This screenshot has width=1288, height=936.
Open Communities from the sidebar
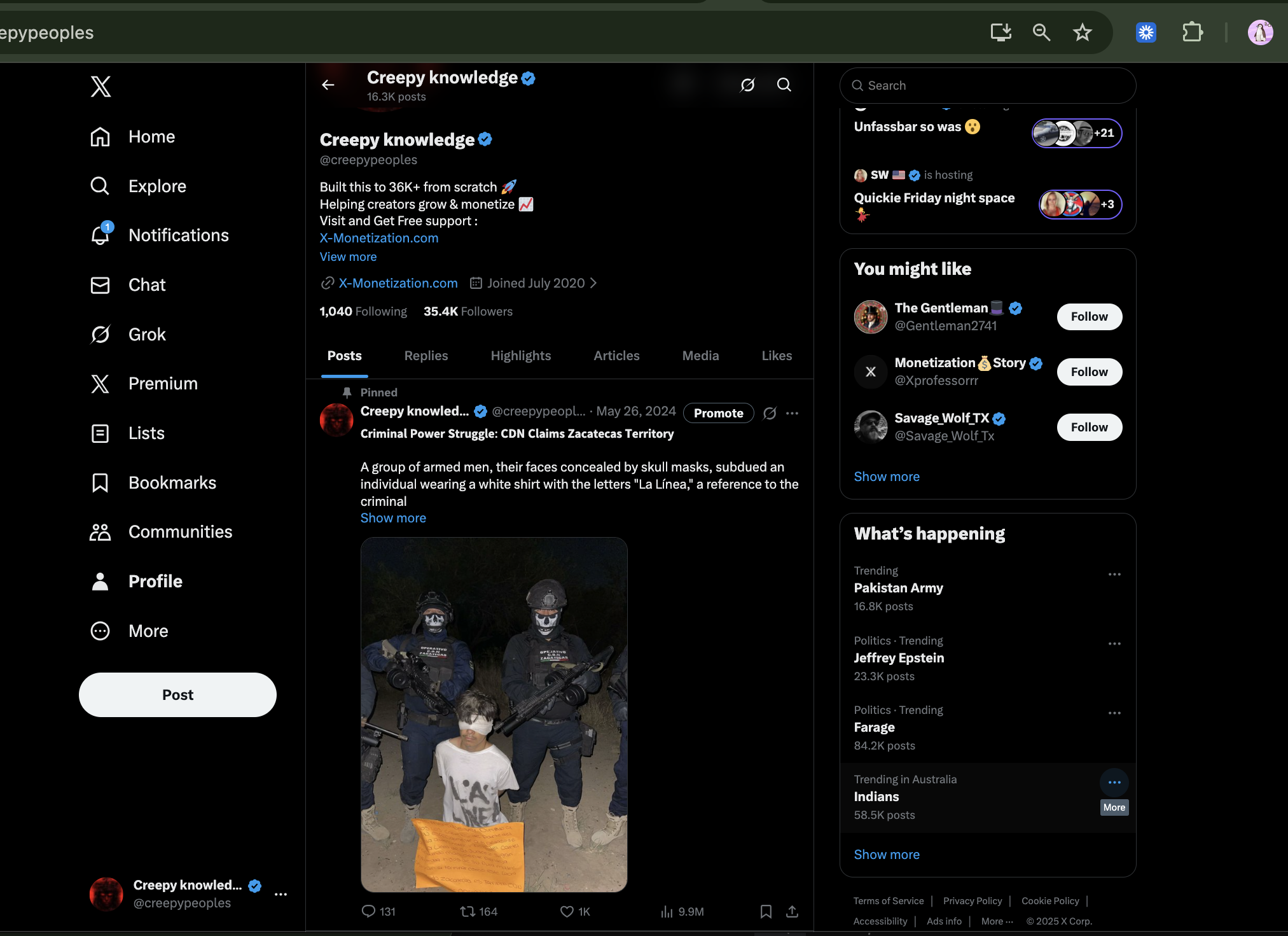click(x=181, y=531)
